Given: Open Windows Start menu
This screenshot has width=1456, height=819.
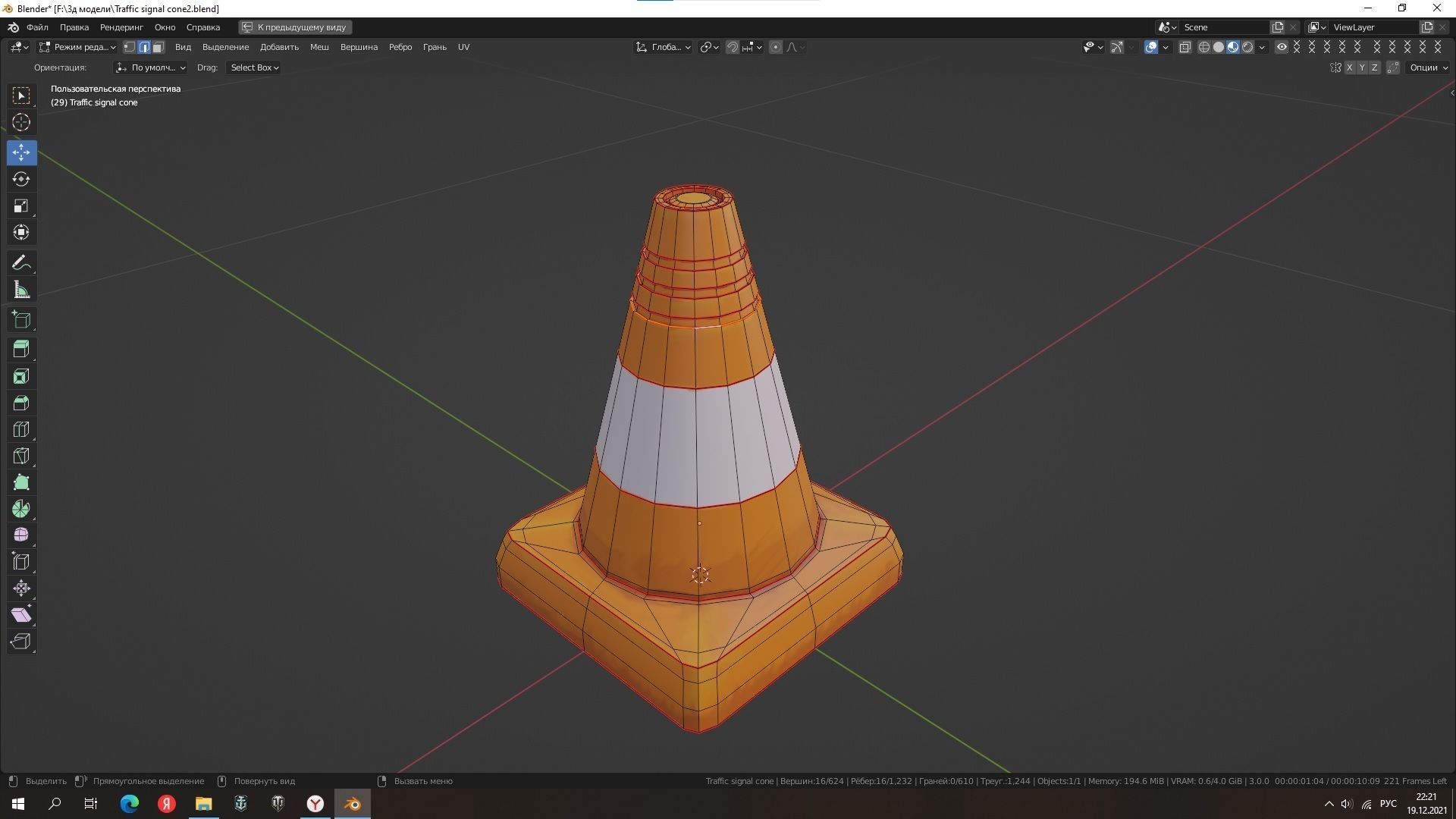Looking at the screenshot, I should tap(18, 804).
